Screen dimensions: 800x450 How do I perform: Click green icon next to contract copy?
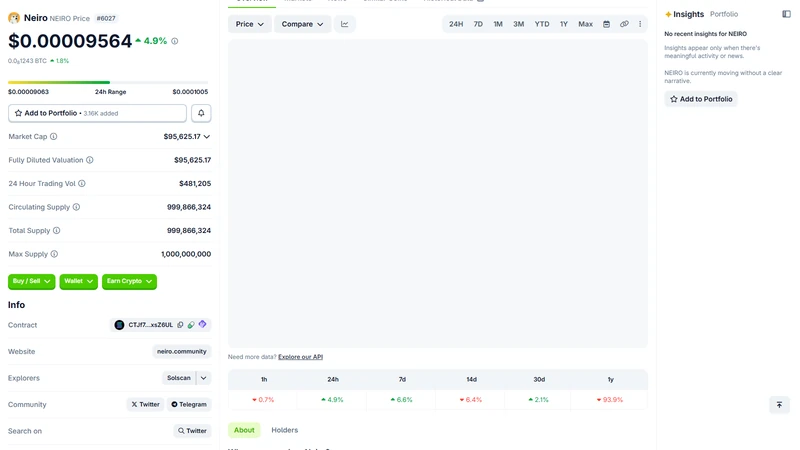coord(191,324)
